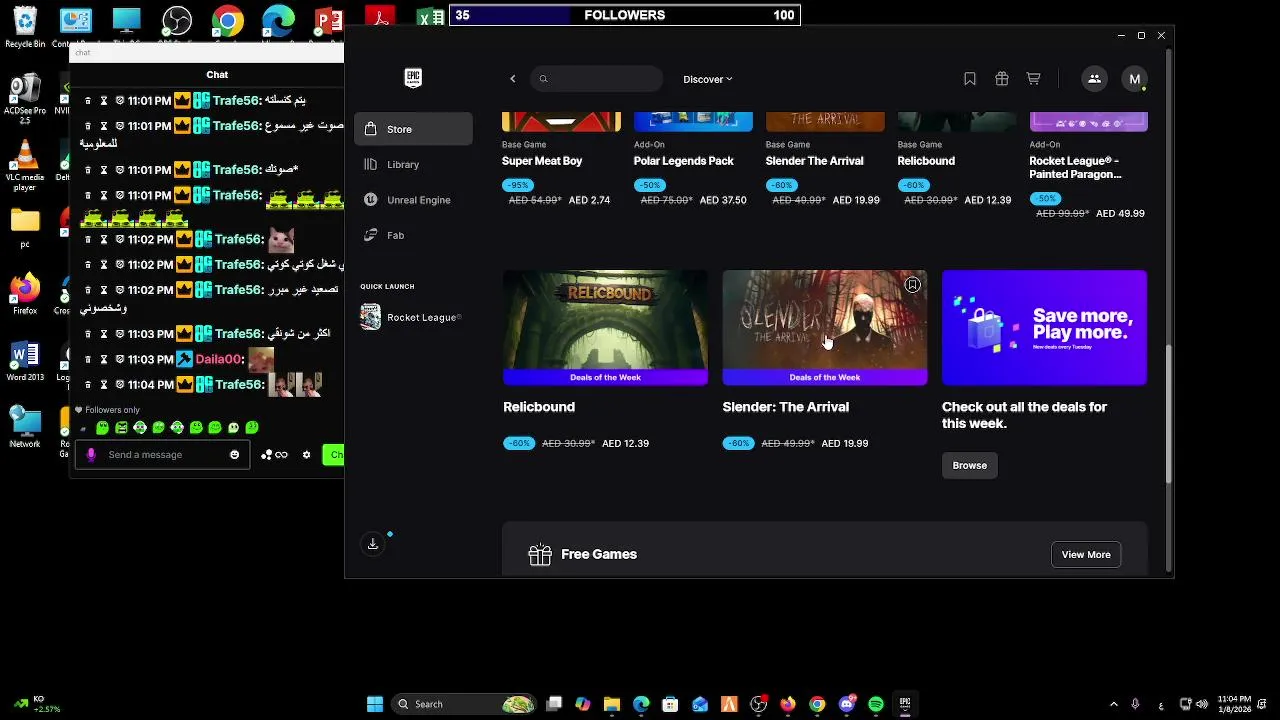This screenshot has height=720, width=1280.
Task: Open the profile avatar M menu
Action: [x=1134, y=79]
